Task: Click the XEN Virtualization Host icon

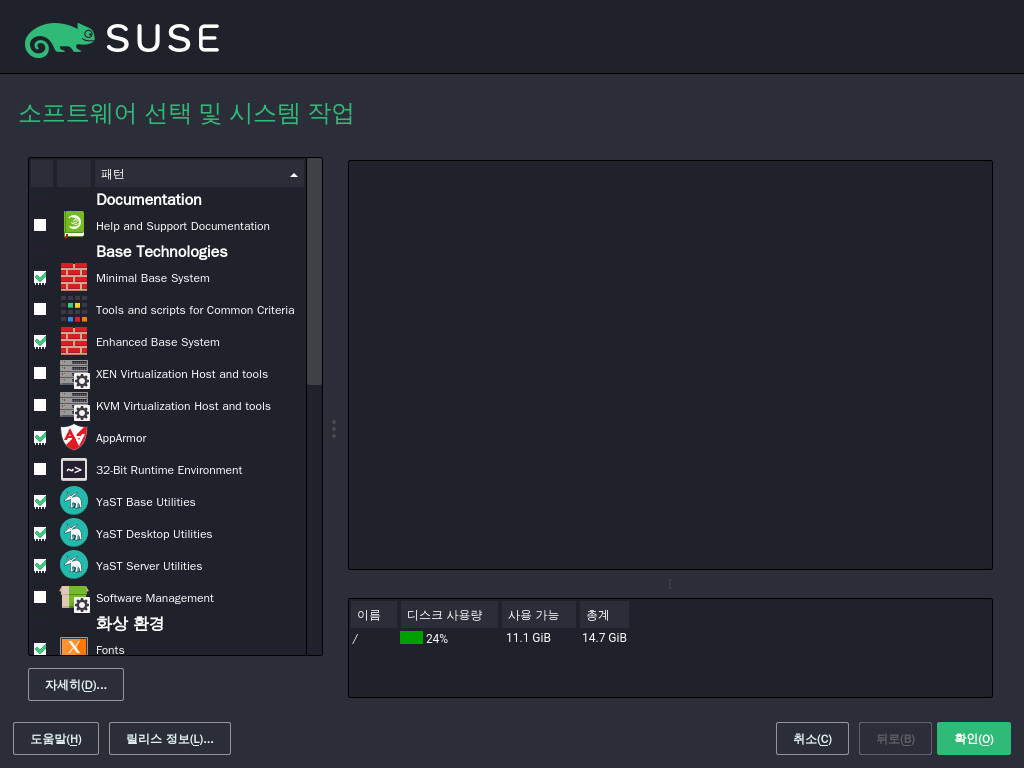Action: click(x=74, y=374)
